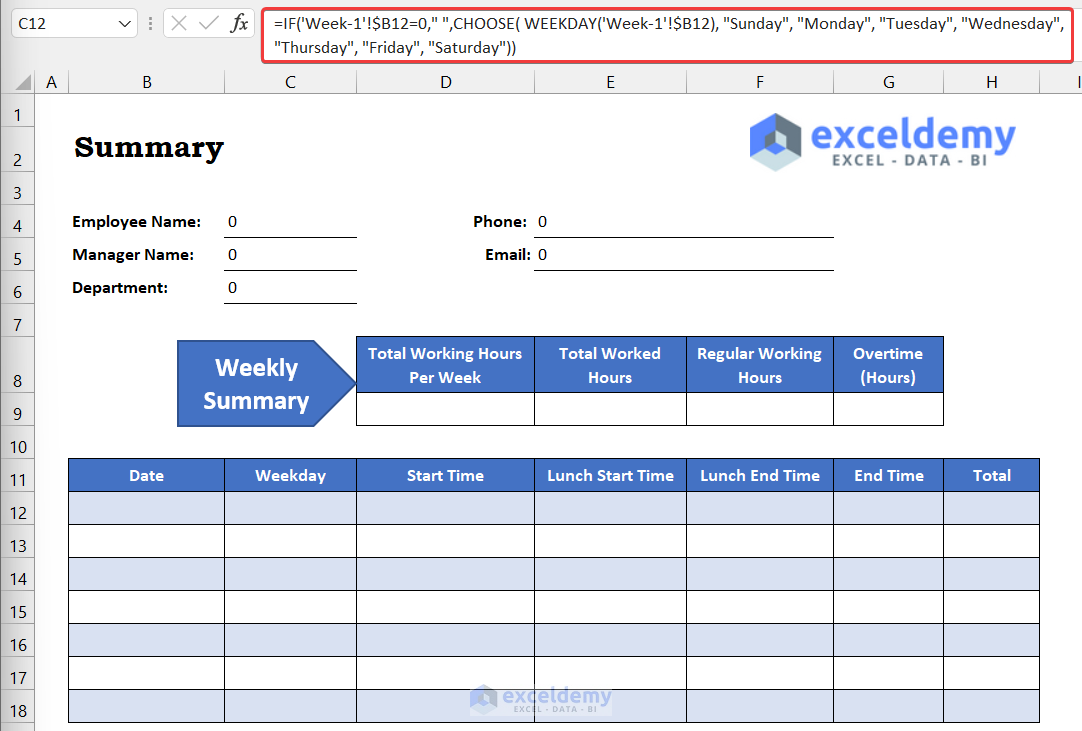1082x731 pixels.
Task: Click into the Name Box showing C12
Action: point(63,23)
